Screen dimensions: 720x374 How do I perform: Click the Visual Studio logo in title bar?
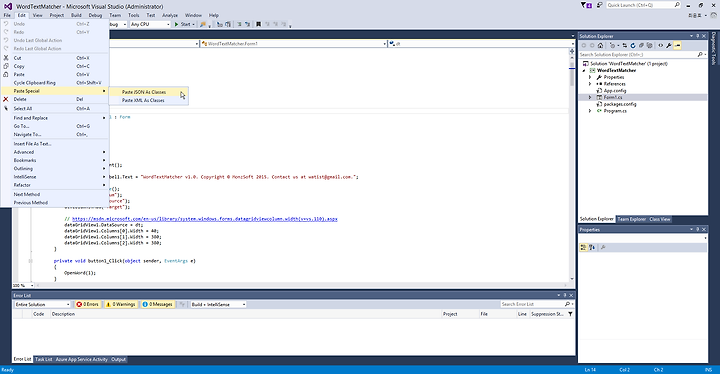8,6
